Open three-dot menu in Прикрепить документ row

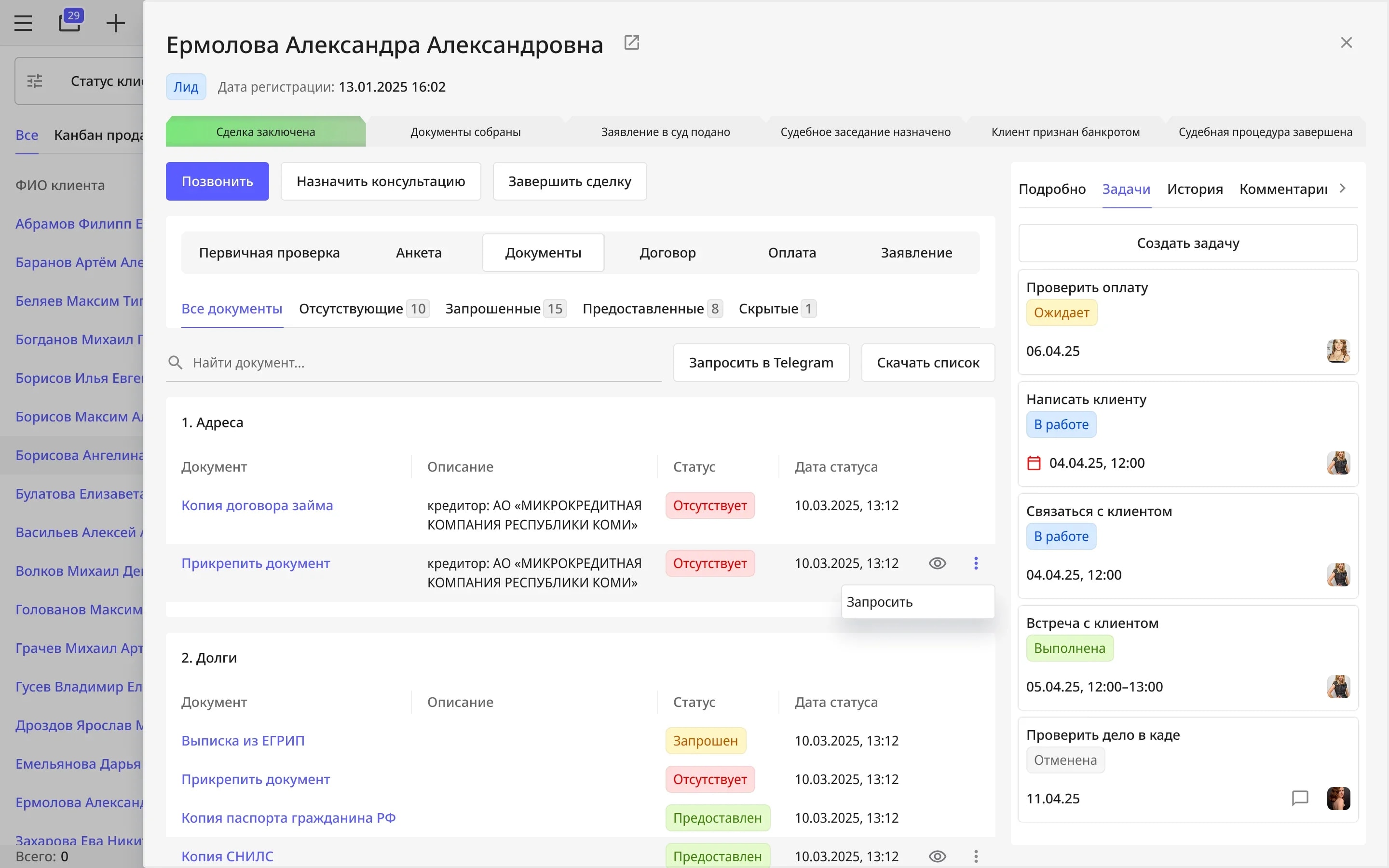[x=976, y=563]
